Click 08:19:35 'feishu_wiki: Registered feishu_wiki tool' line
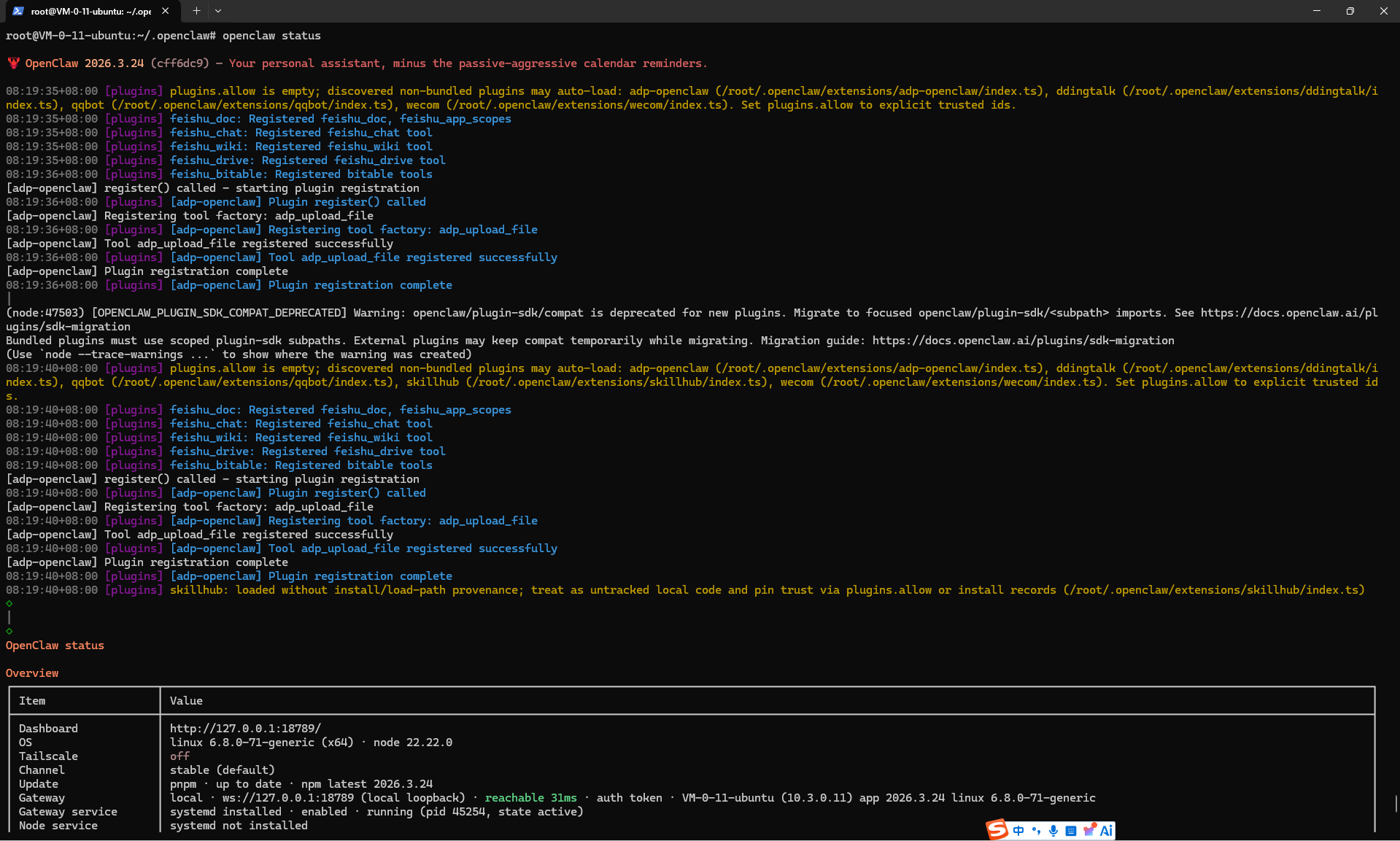The height and width of the screenshot is (841, 1400). (220, 147)
